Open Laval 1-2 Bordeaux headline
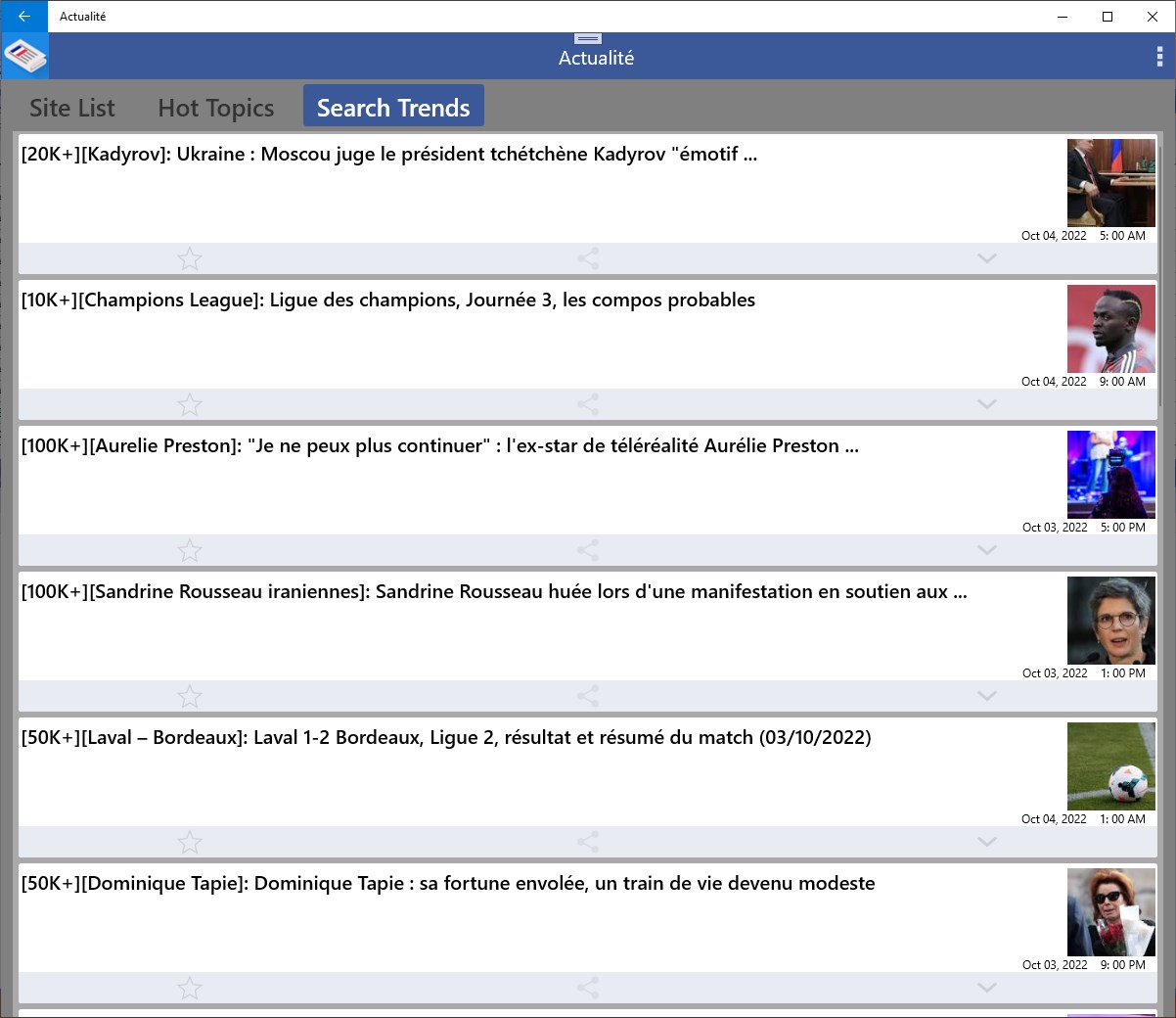This screenshot has width=1176, height=1018. [x=446, y=737]
